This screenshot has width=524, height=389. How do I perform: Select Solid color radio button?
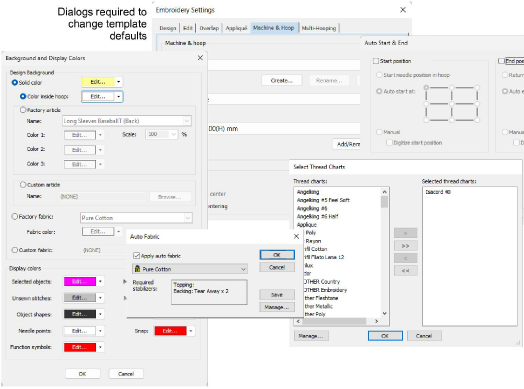[15, 82]
